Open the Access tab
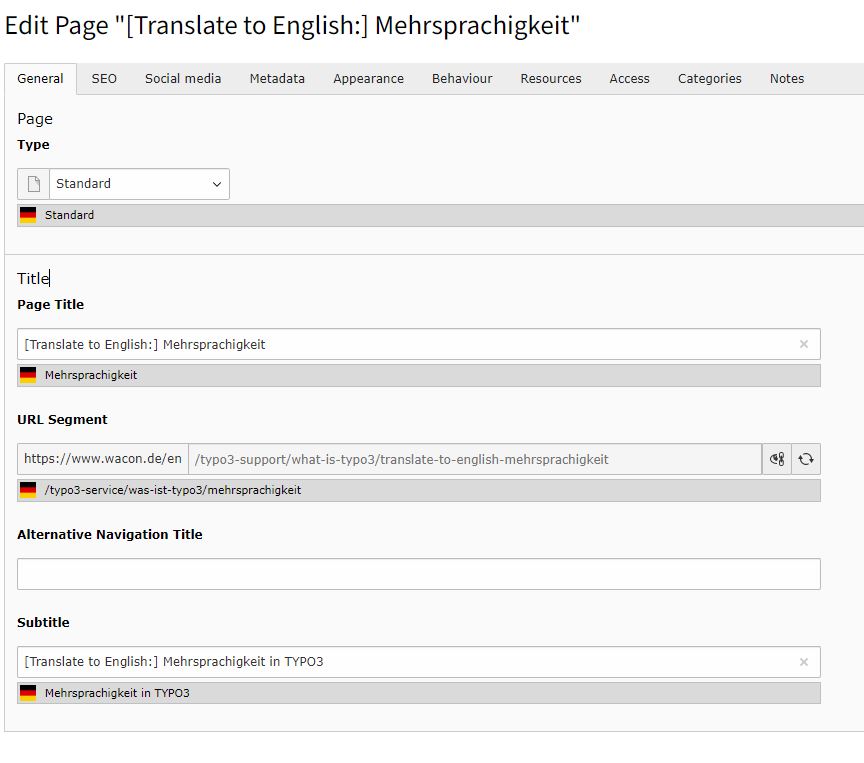Screen dimensions: 864x763 click(629, 79)
